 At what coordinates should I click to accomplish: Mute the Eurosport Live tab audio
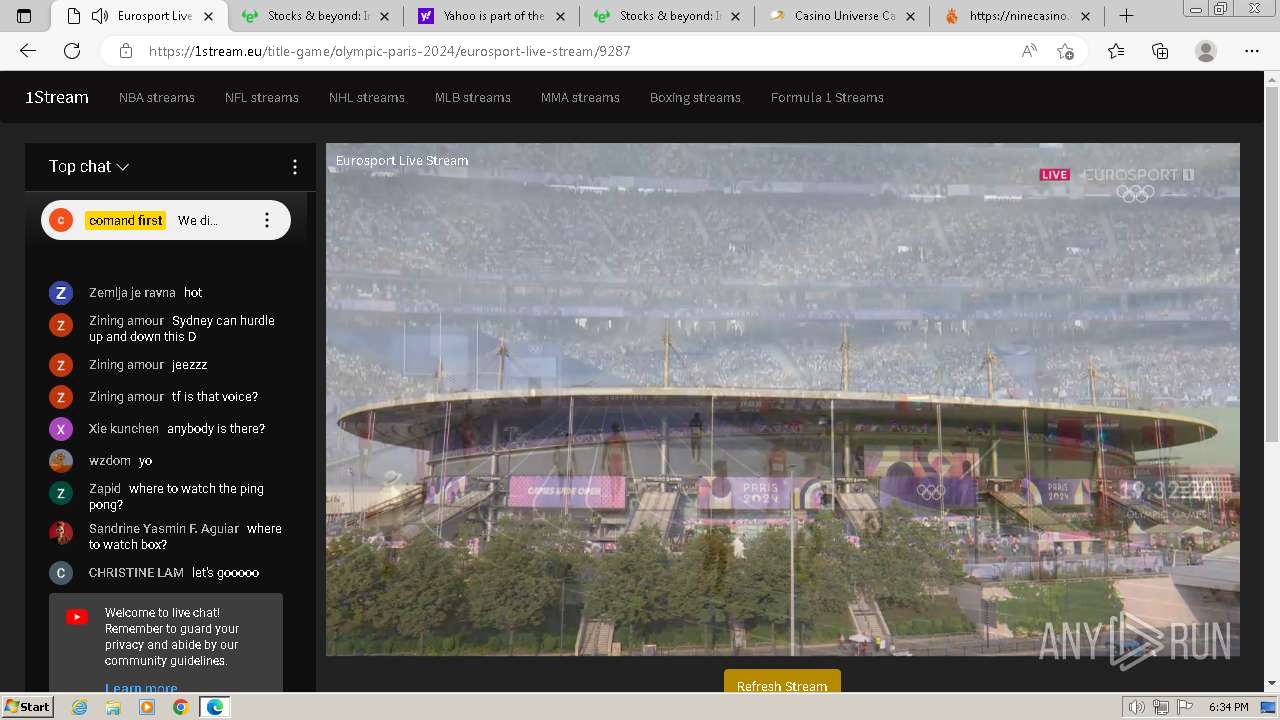[x=100, y=16]
